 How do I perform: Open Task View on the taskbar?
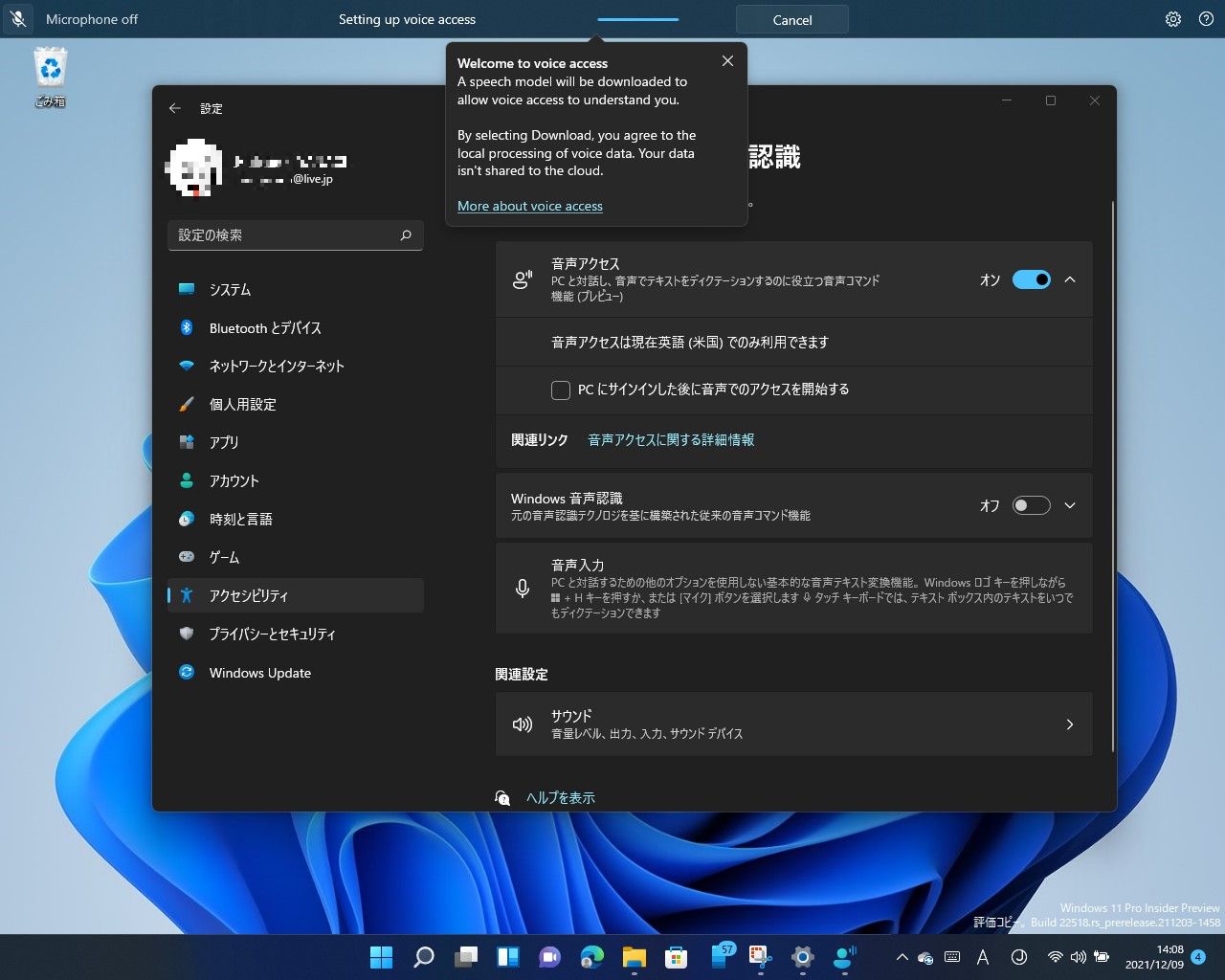(x=465, y=957)
